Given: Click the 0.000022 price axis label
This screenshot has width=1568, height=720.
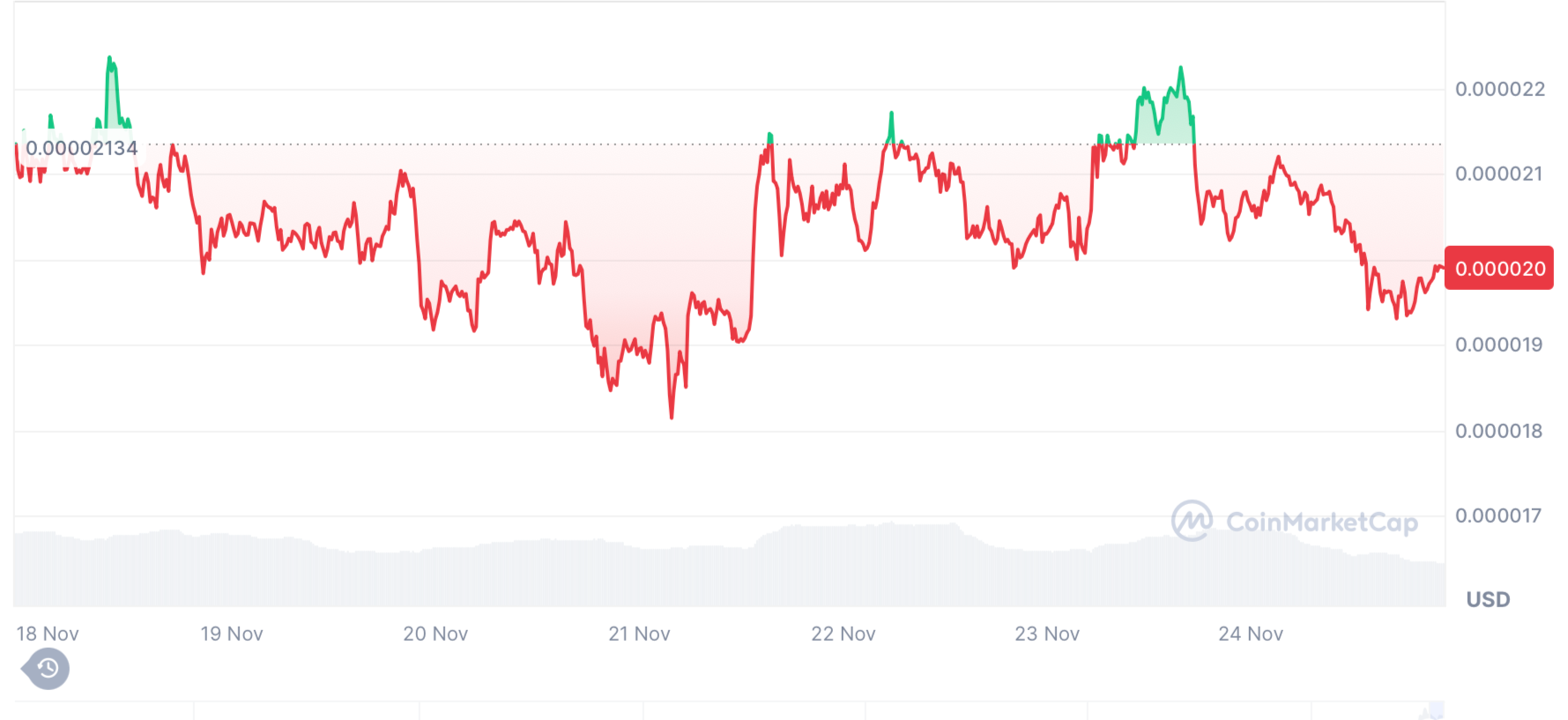Looking at the screenshot, I should click(x=1500, y=89).
